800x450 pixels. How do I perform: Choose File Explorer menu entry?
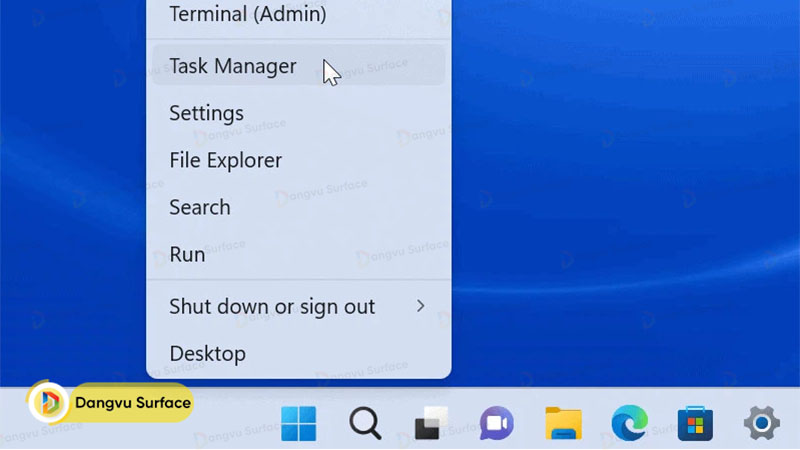pyautogui.click(x=298, y=160)
